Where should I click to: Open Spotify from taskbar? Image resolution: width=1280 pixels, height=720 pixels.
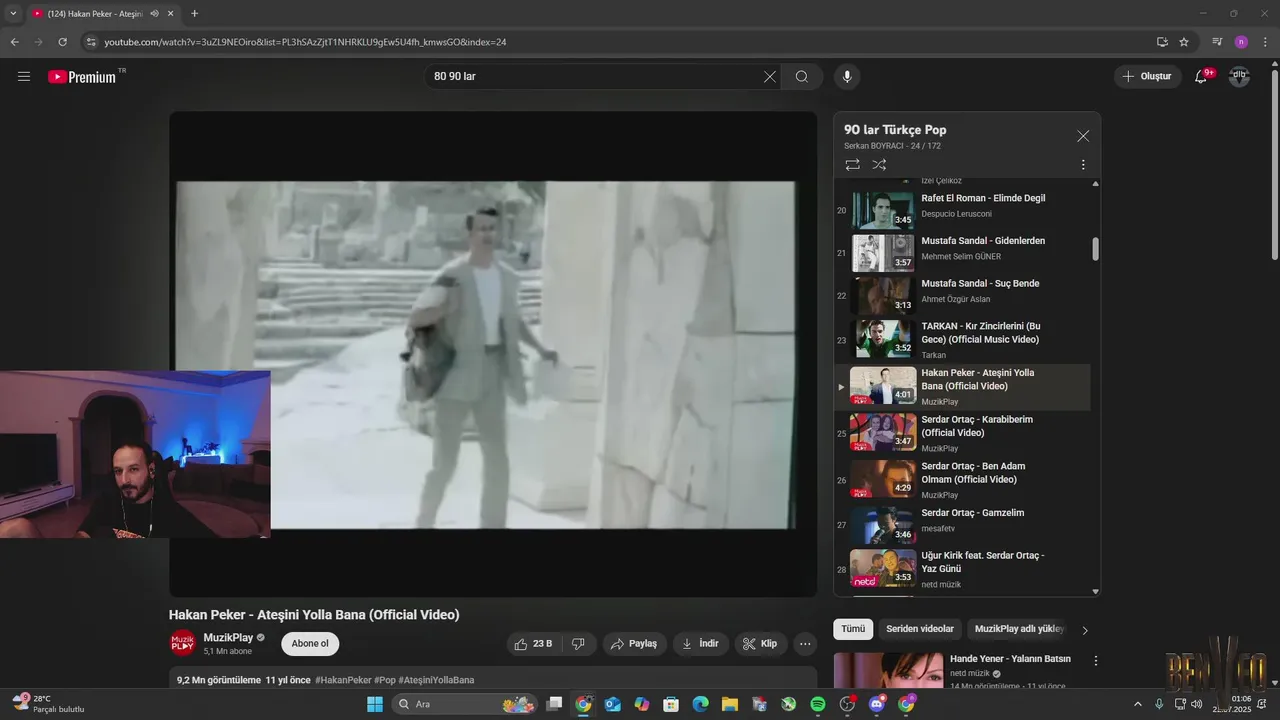pyautogui.click(x=817, y=704)
